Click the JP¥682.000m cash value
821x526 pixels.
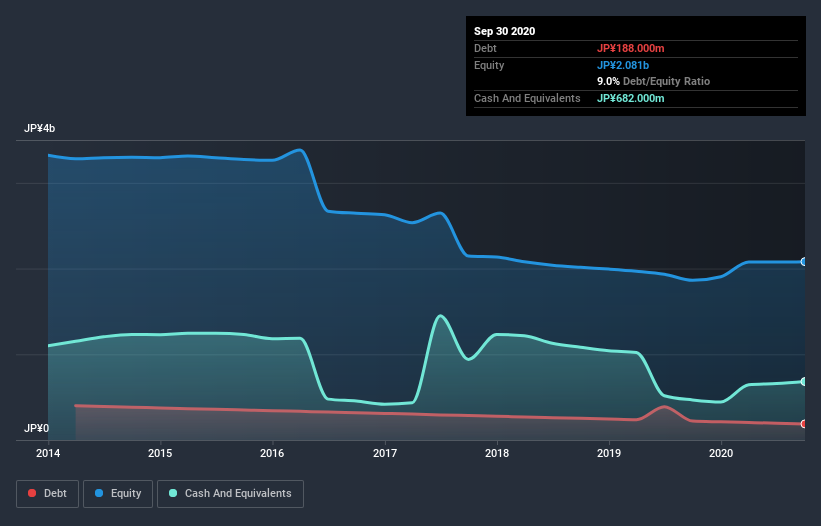(x=630, y=98)
